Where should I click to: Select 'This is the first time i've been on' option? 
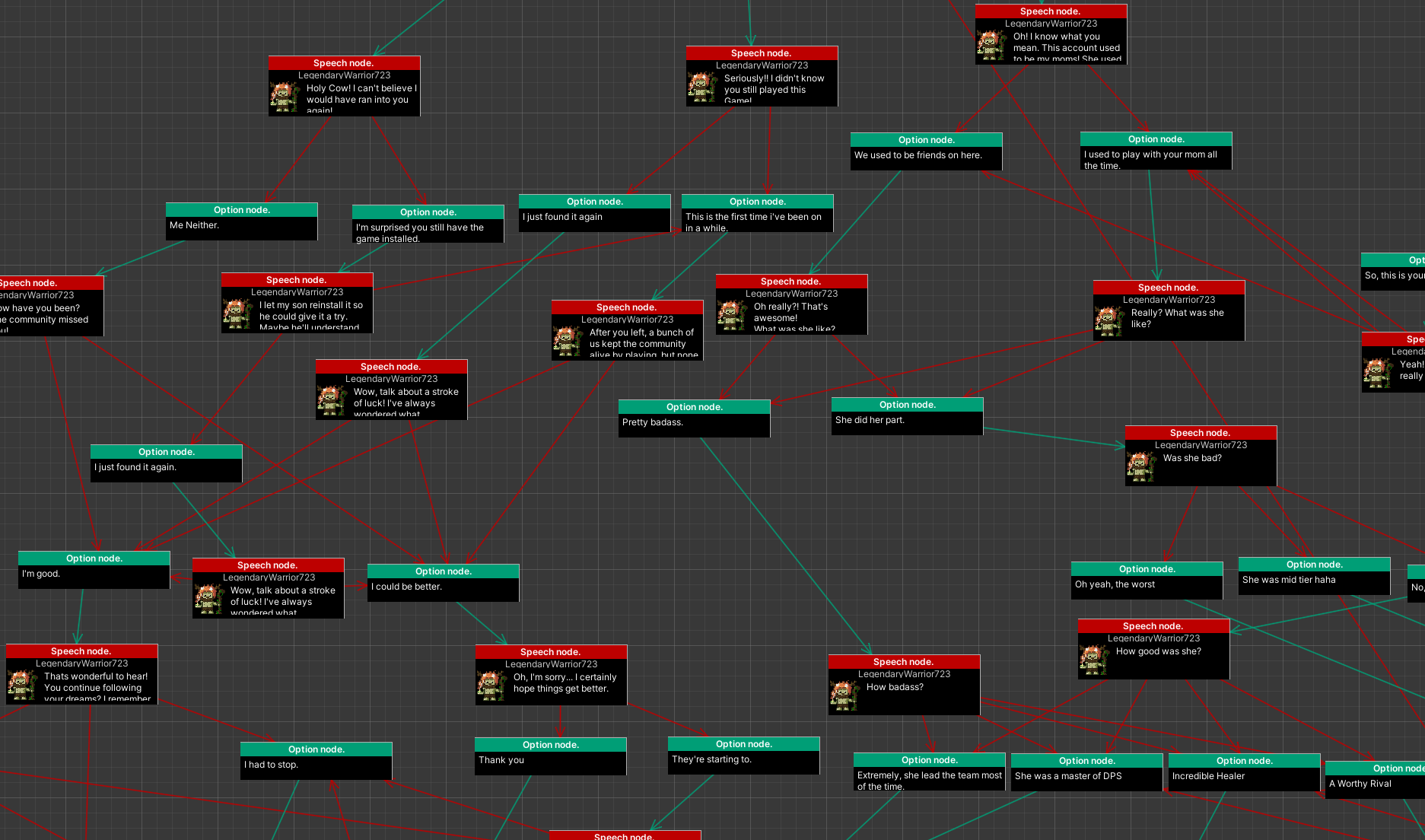758,213
